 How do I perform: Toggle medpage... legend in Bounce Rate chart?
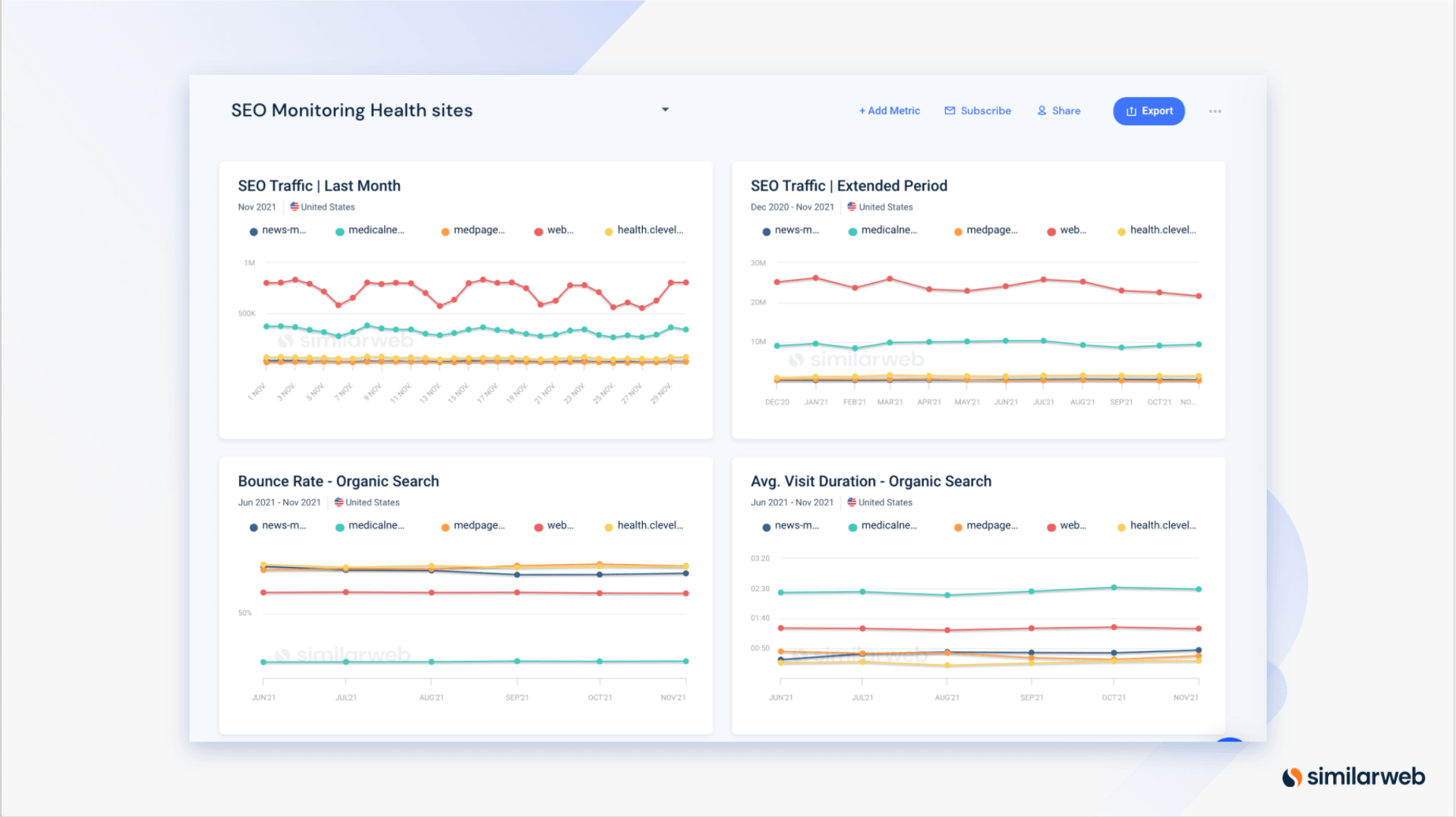[x=473, y=526]
